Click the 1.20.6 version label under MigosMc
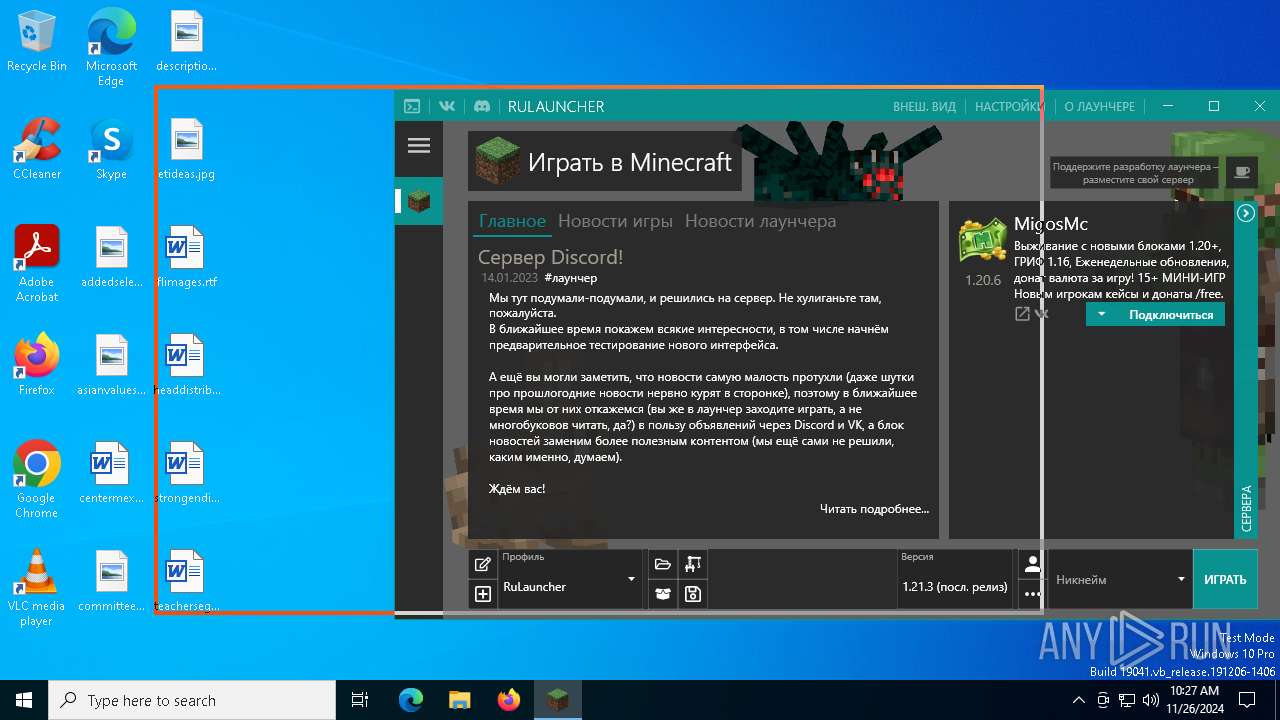This screenshot has width=1280, height=720. (x=982, y=280)
